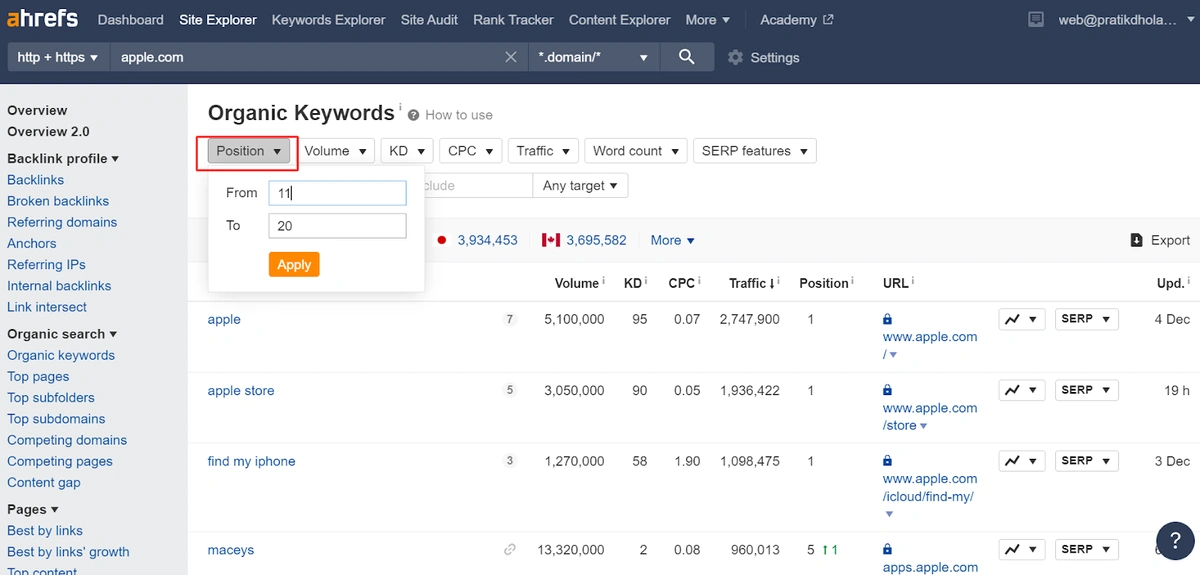Expand the protocol http + https selector

pyautogui.click(x=58, y=57)
